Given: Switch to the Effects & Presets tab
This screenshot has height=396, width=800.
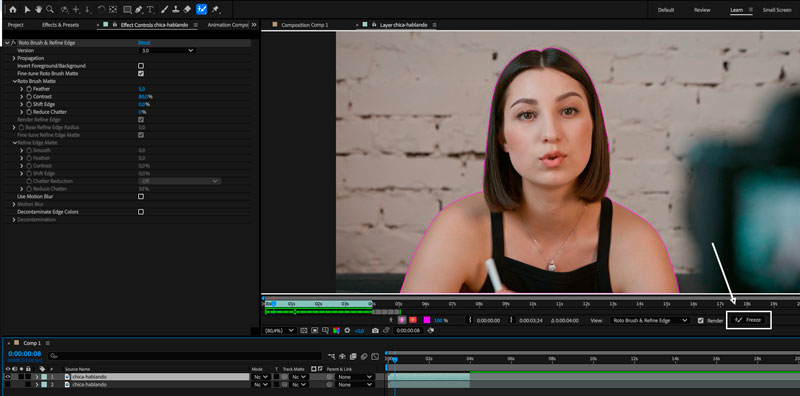Looking at the screenshot, I should click(60, 24).
